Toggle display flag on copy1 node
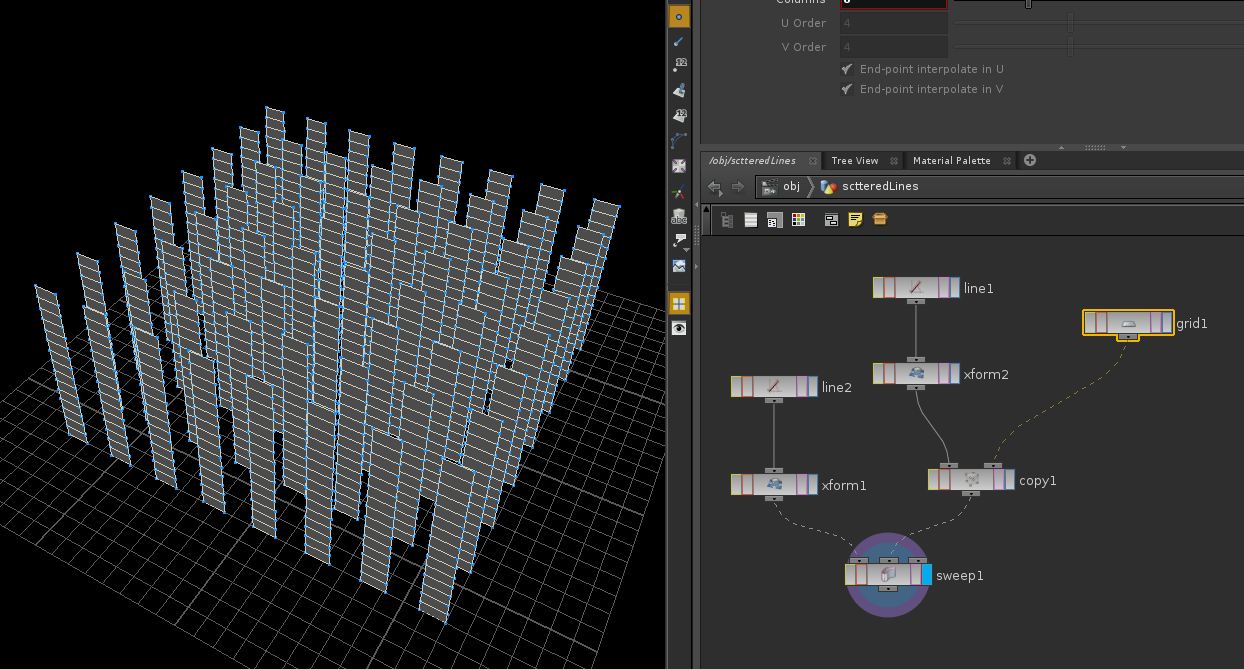The image size is (1244, 669). click(1009, 480)
